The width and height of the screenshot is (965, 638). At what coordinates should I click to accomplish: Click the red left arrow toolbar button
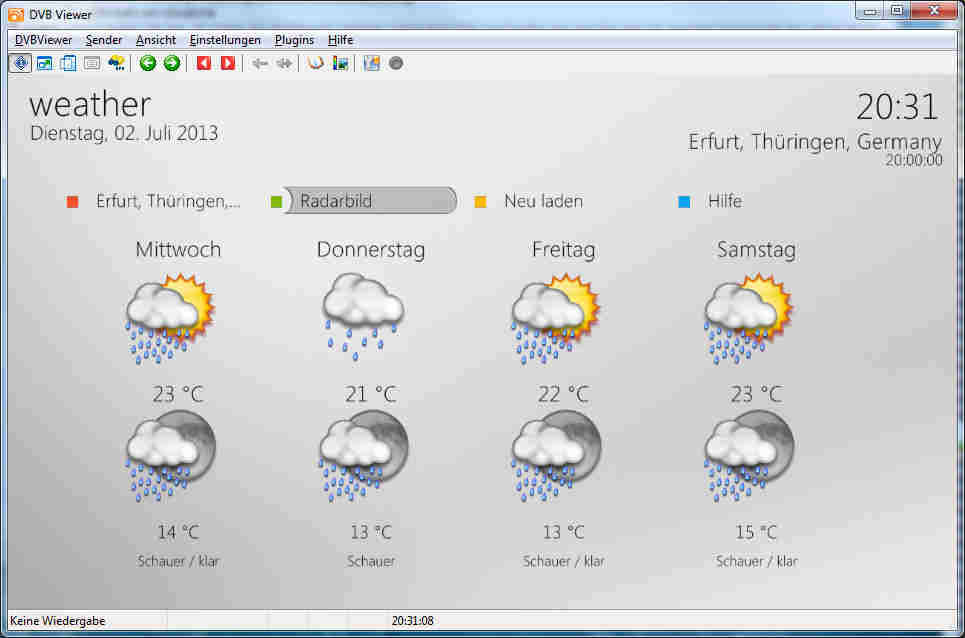point(204,63)
